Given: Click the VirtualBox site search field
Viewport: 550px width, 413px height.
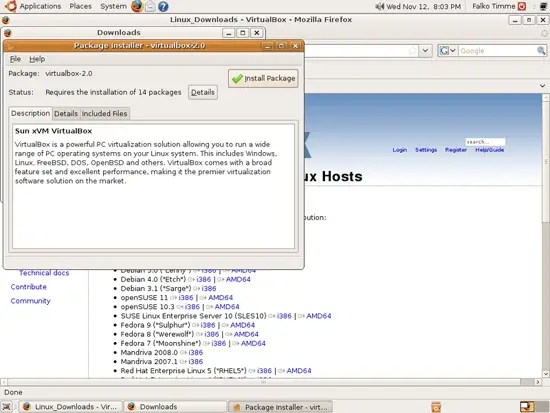Looking at the screenshot, I should [485, 142].
